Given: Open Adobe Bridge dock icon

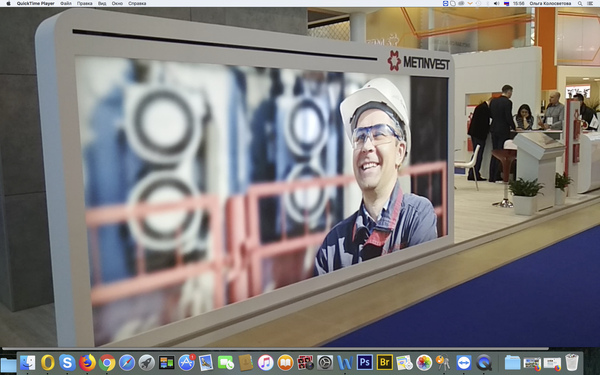Looking at the screenshot, I should coord(385,362).
